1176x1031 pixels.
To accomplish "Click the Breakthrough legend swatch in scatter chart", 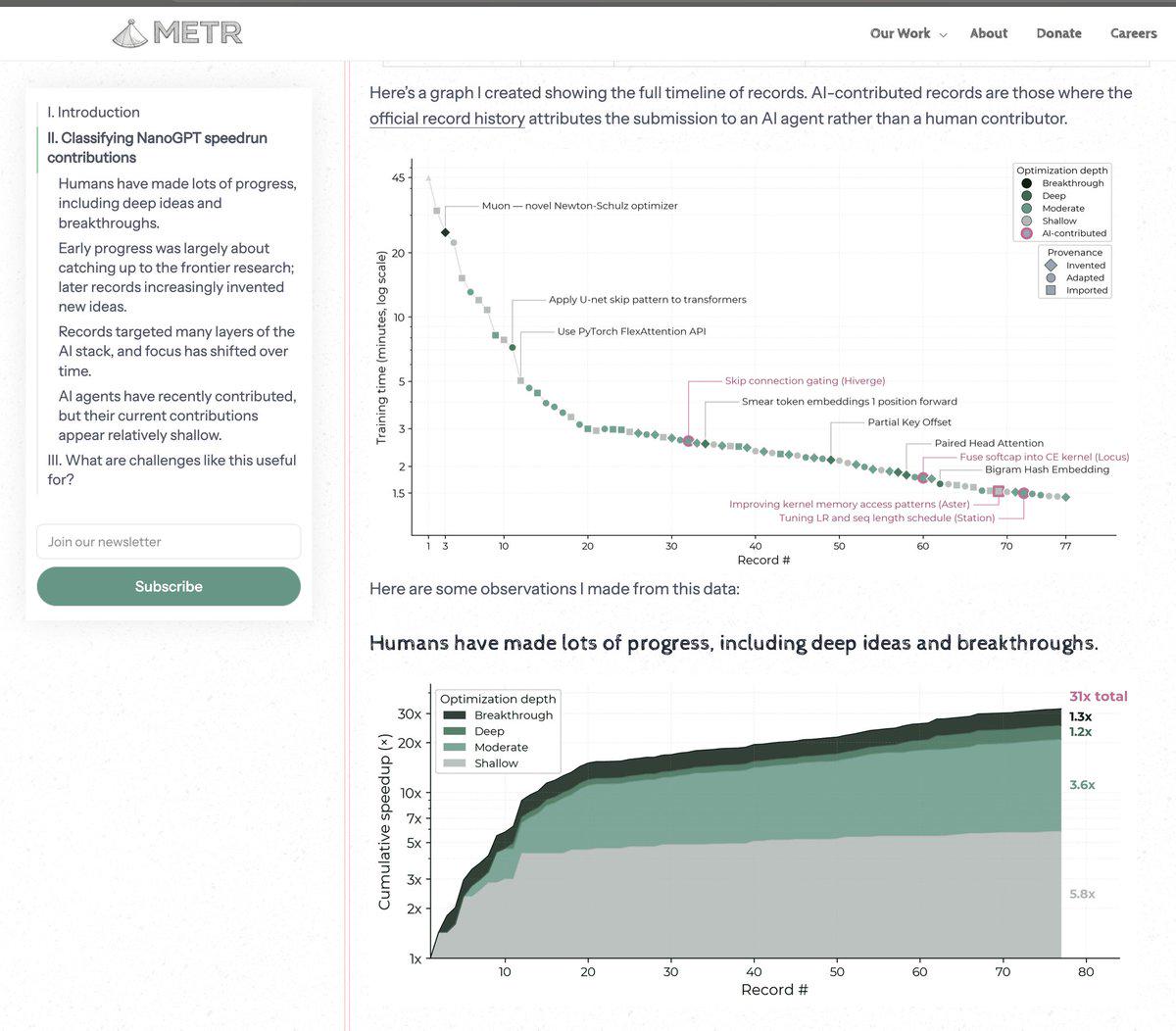I will 1026,183.
